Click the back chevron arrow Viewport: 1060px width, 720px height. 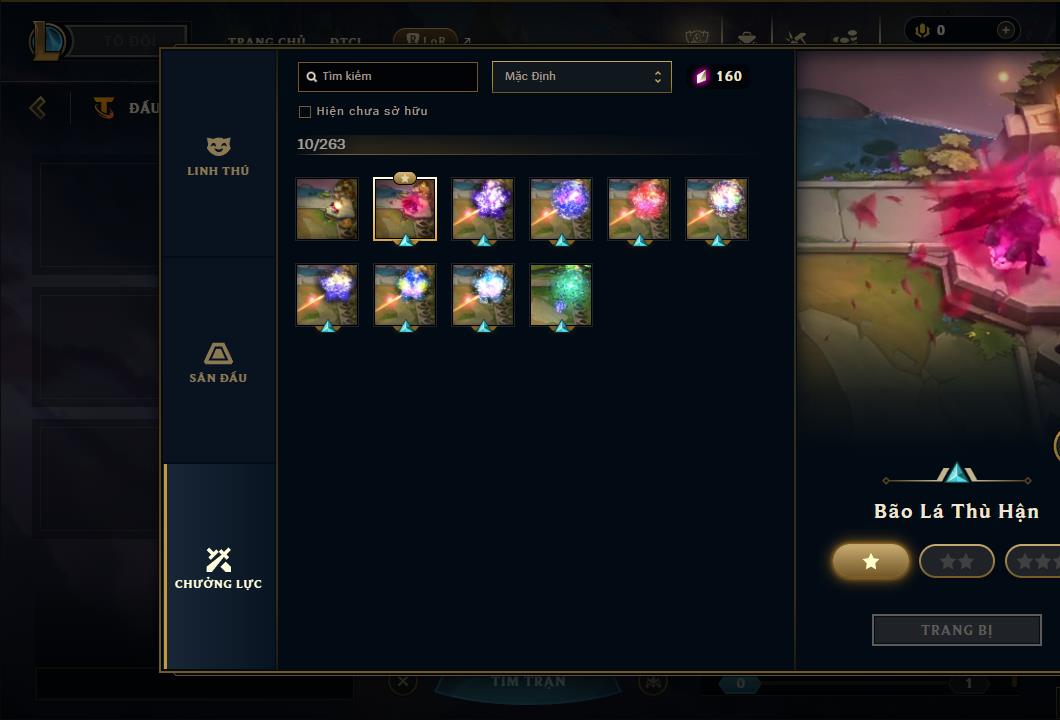coord(38,107)
